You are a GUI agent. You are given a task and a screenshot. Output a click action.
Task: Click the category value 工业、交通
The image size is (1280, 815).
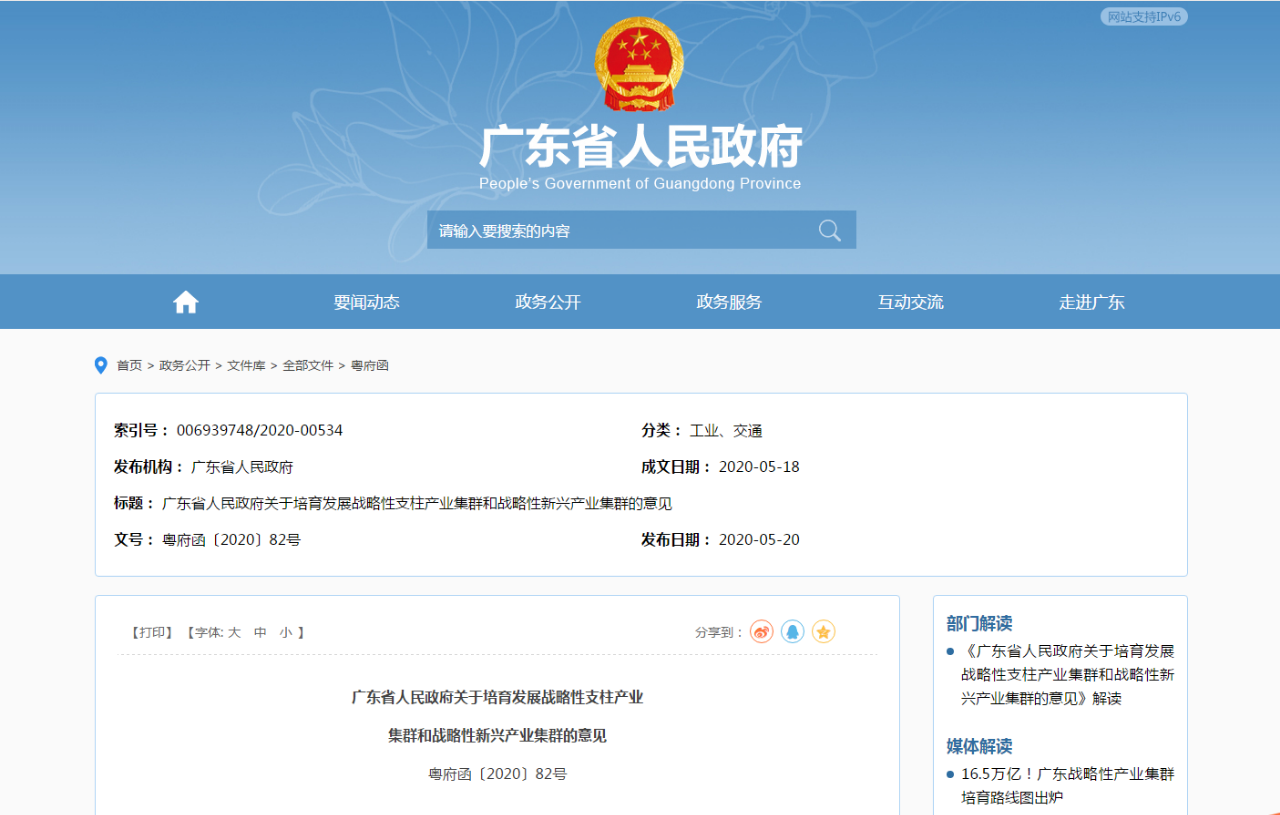(726, 431)
